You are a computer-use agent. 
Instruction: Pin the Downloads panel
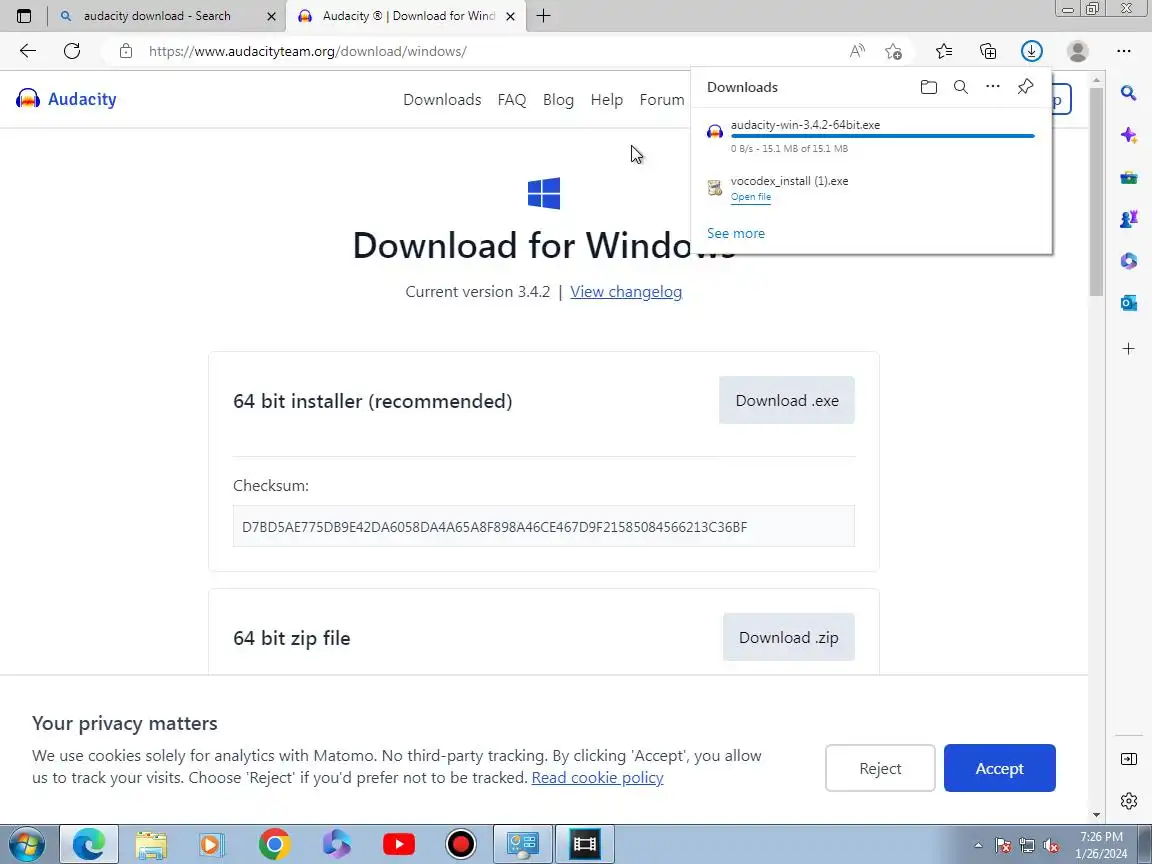click(1026, 86)
